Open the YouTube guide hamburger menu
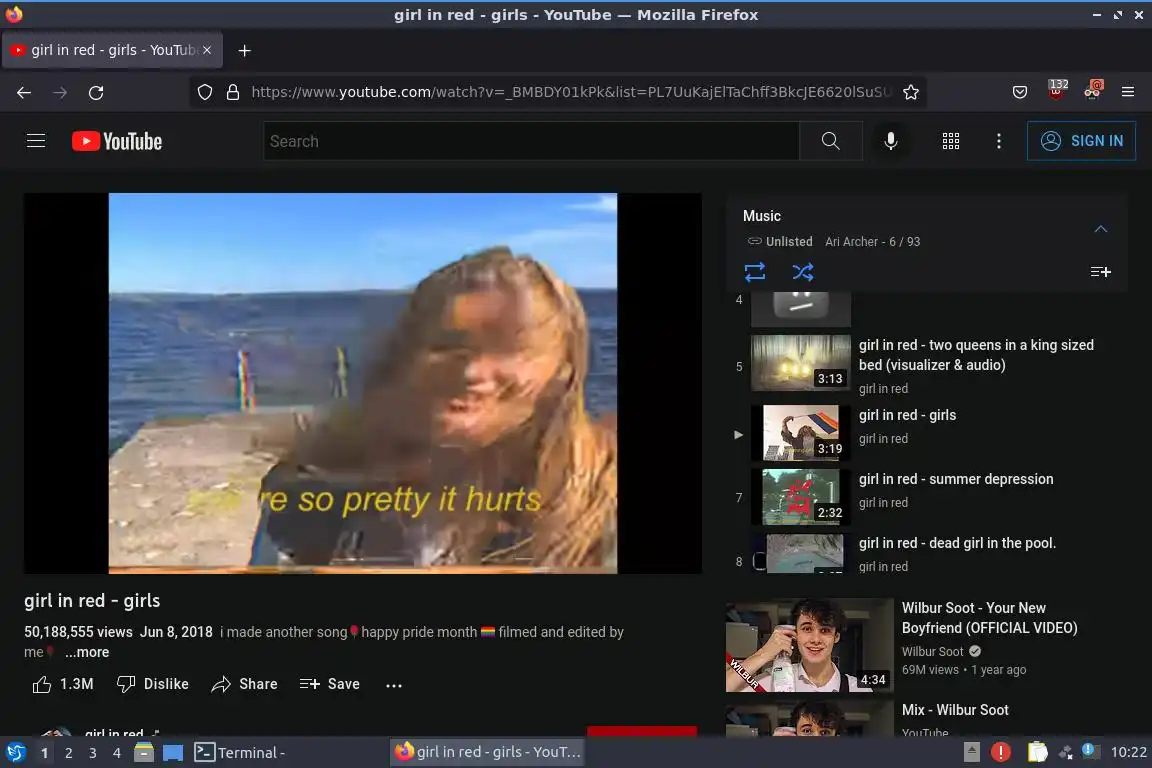The width and height of the screenshot is (1152, 768). [x=36, y=140]
